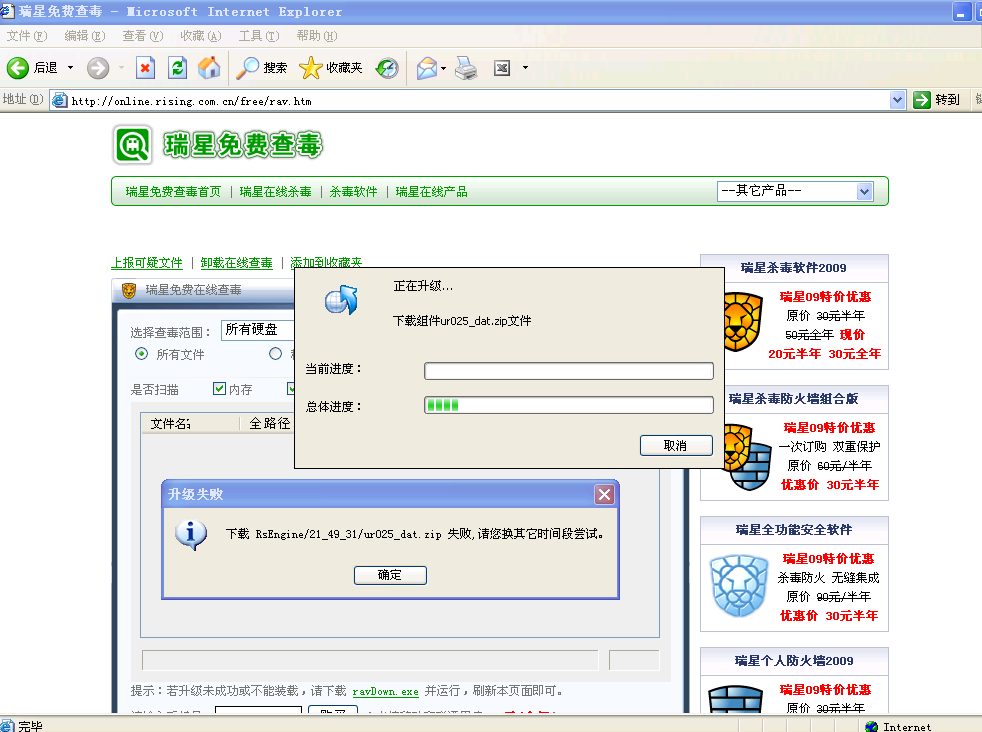982x732 pixels.
Task: Click 取消 to cancel the upgrade
Action: coord(676,445)
